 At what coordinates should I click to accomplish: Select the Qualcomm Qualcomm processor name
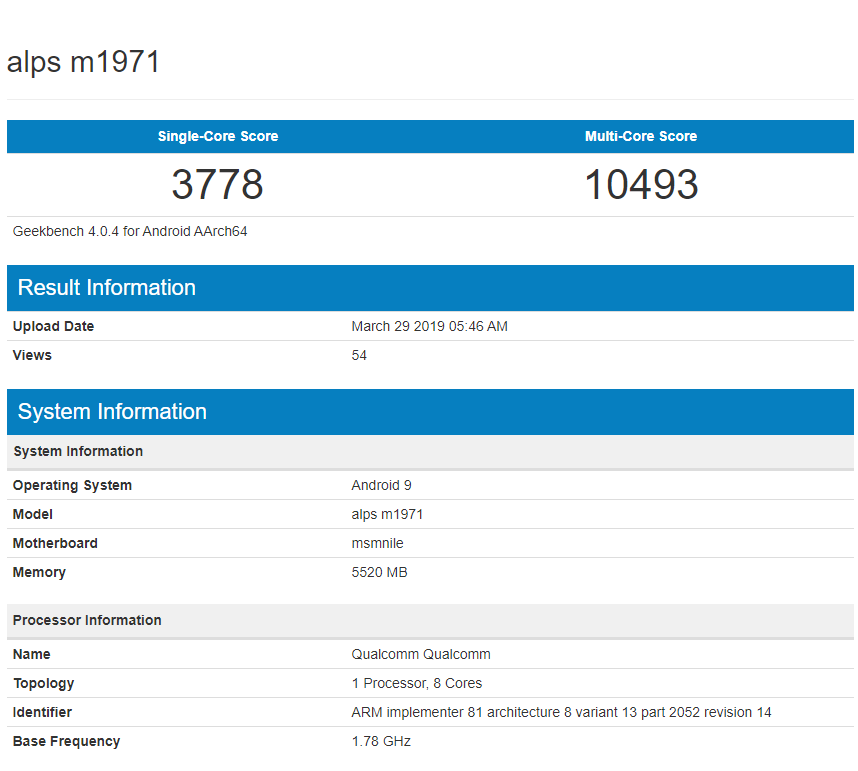click(x=421, y=654)
